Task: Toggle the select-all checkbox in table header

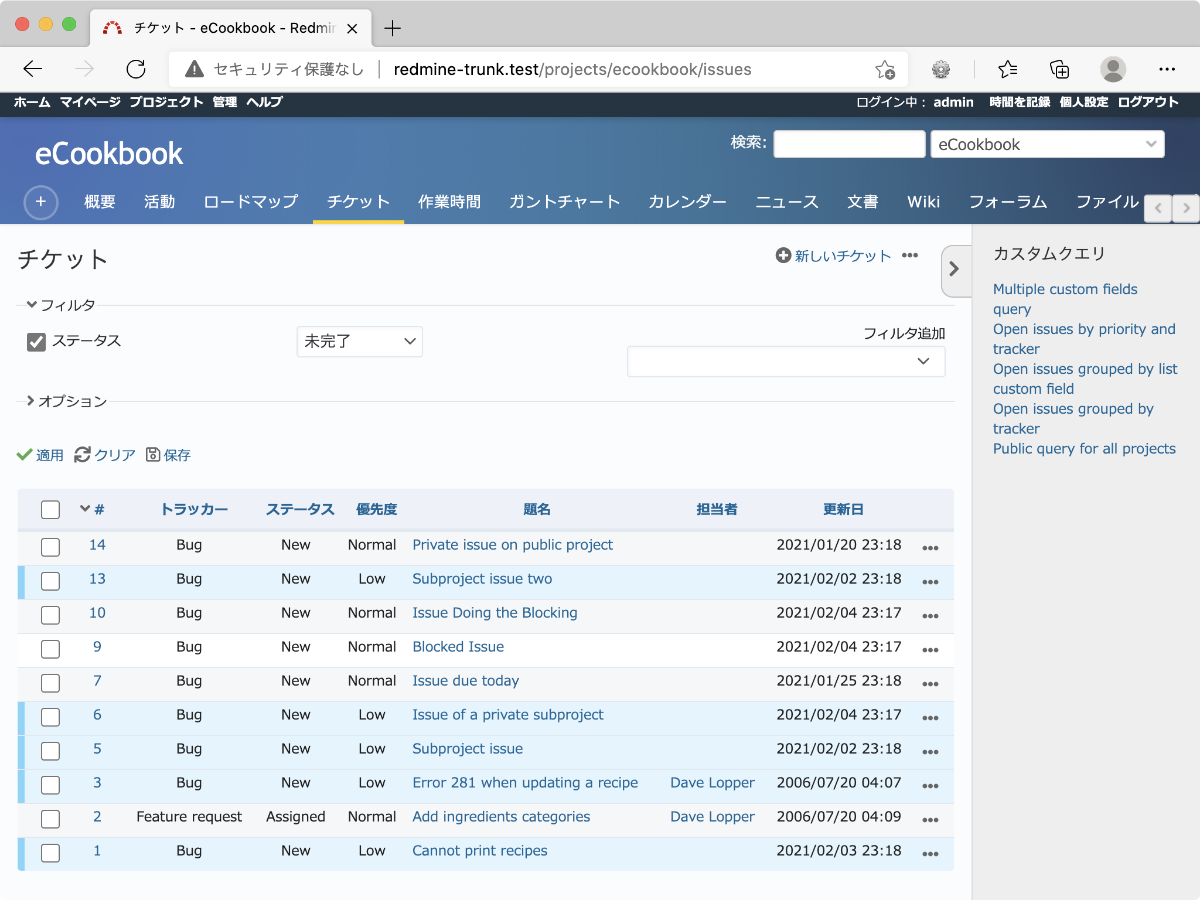Action: pos(50,510)
